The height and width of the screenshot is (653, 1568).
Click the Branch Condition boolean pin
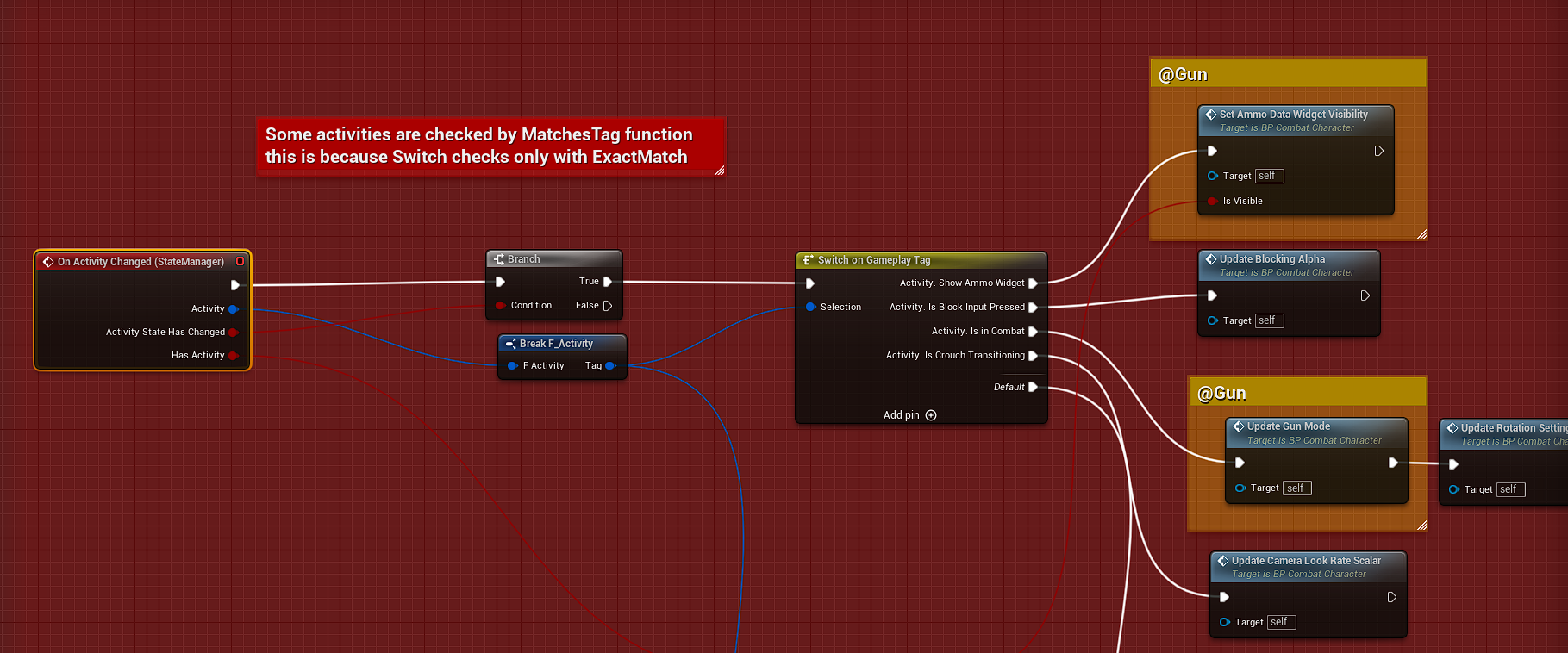(500, 305)
